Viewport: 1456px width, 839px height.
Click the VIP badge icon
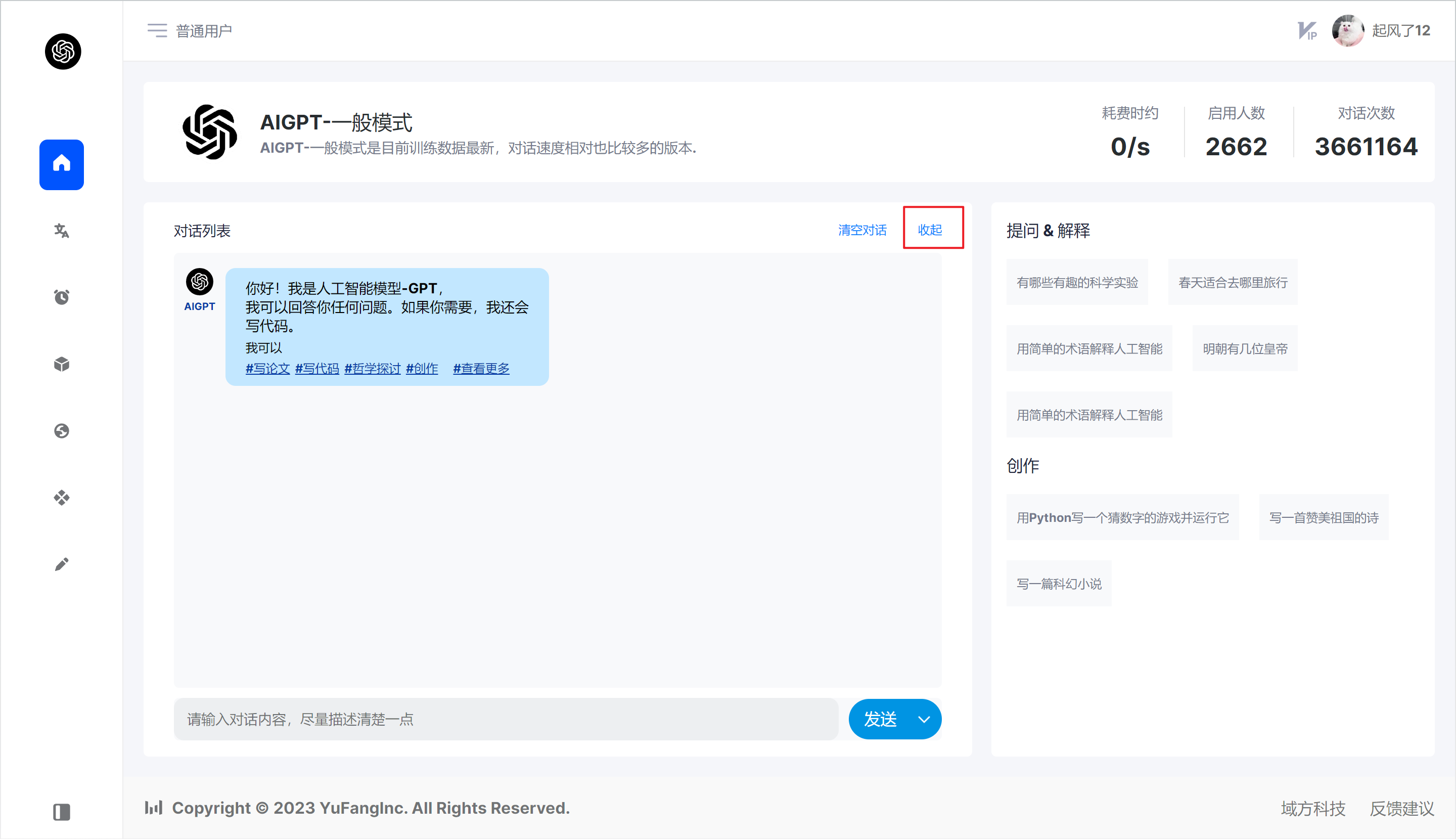point(1307,30)
